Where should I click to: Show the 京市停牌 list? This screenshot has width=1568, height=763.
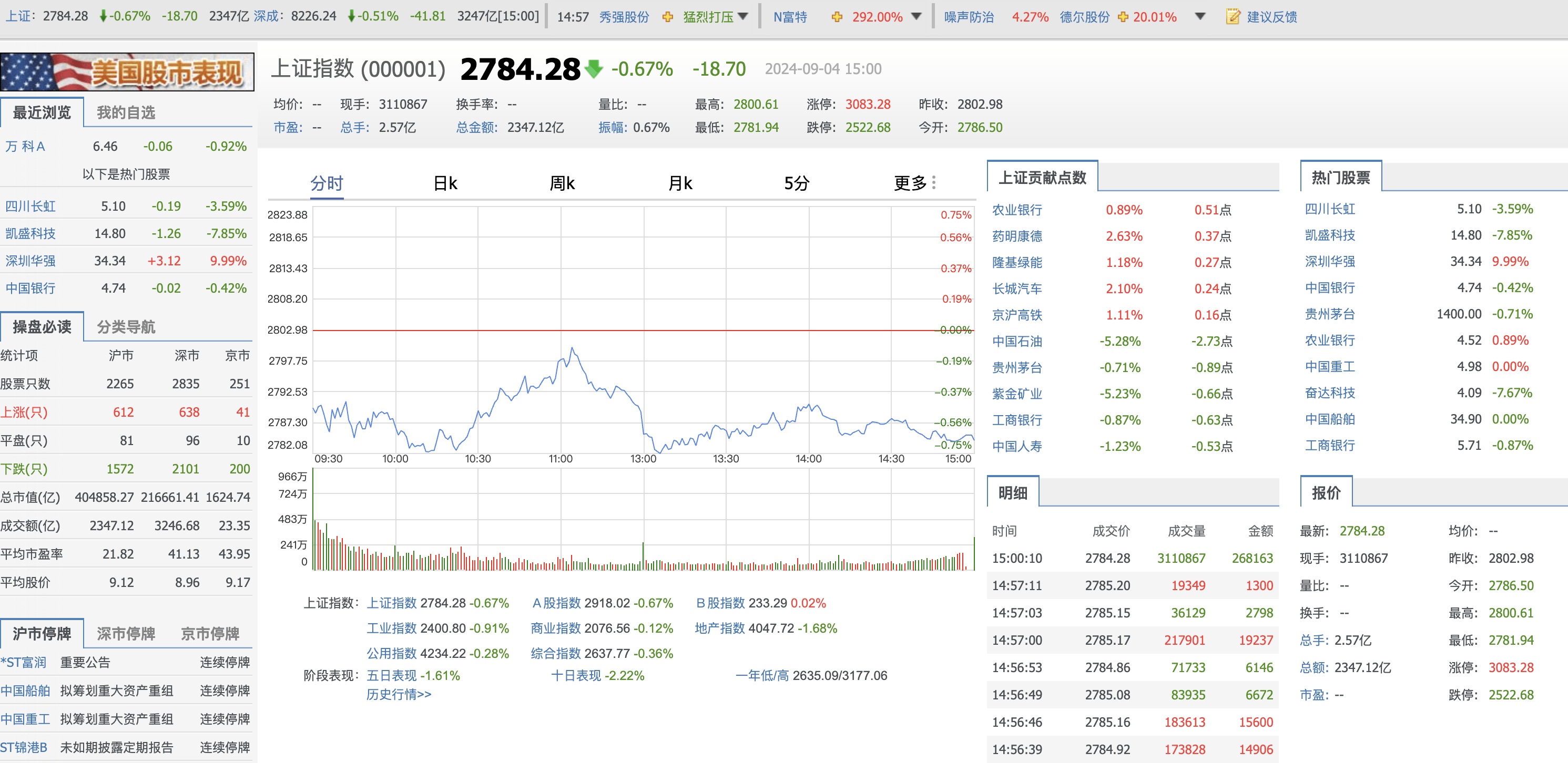point(210,633)
